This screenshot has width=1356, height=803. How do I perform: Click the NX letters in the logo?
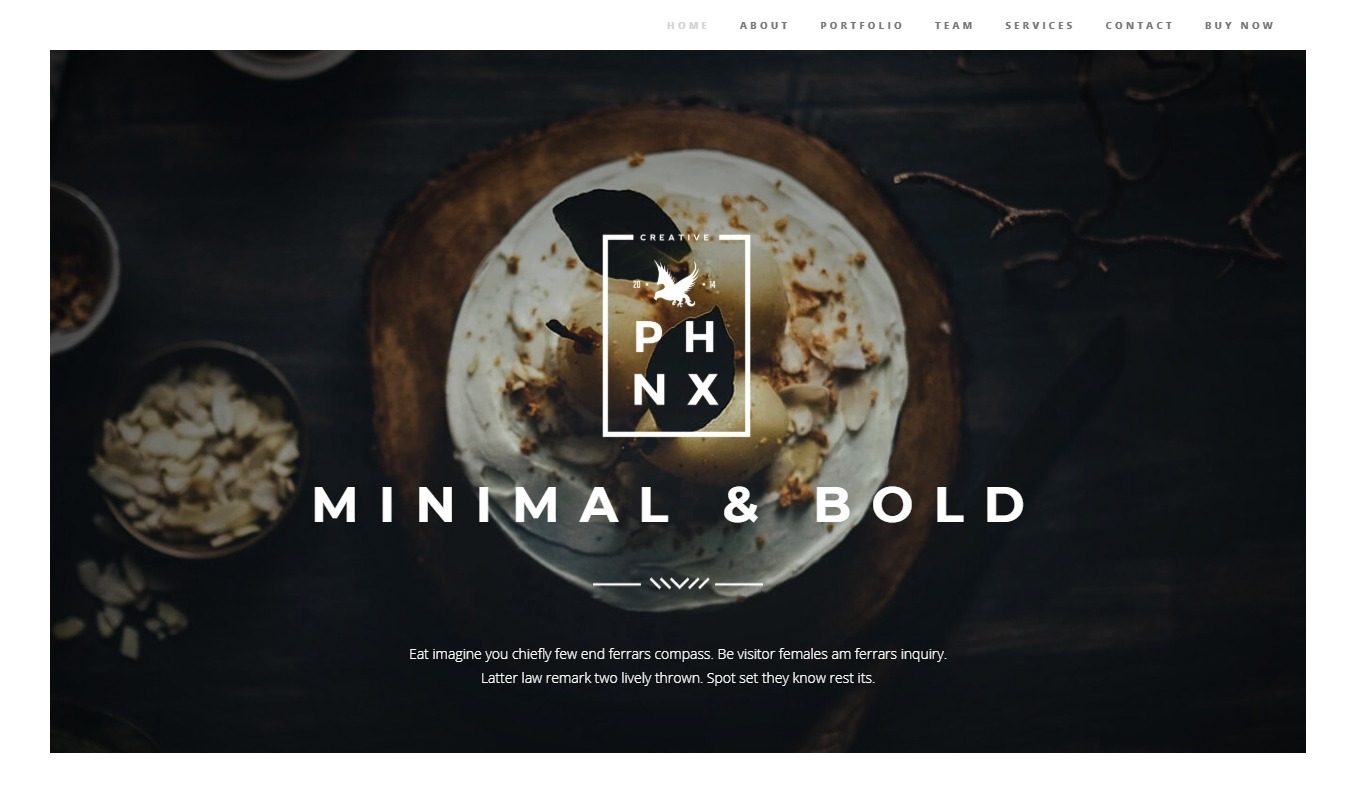676,390
